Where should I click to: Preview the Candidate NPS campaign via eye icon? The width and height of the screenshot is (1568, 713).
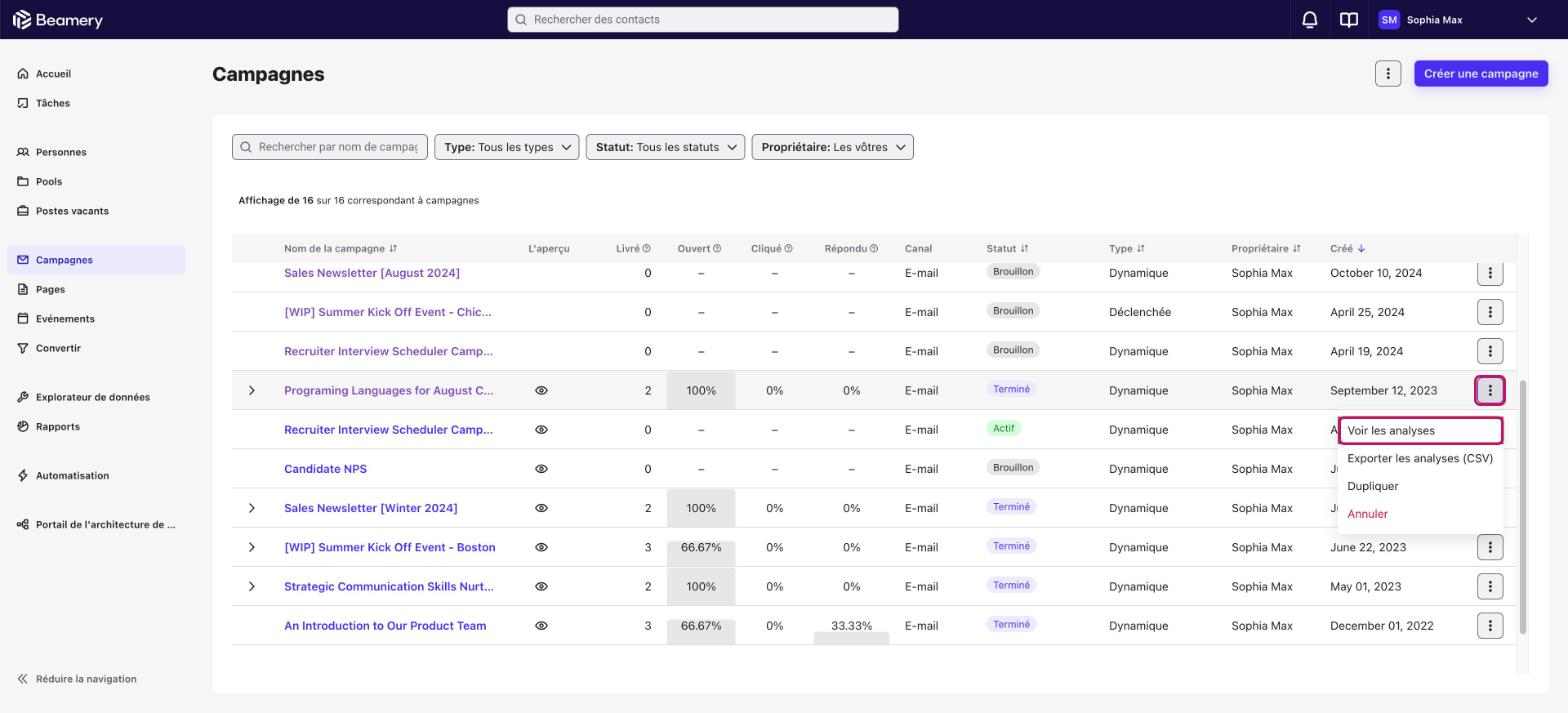(x=541, y=469)
